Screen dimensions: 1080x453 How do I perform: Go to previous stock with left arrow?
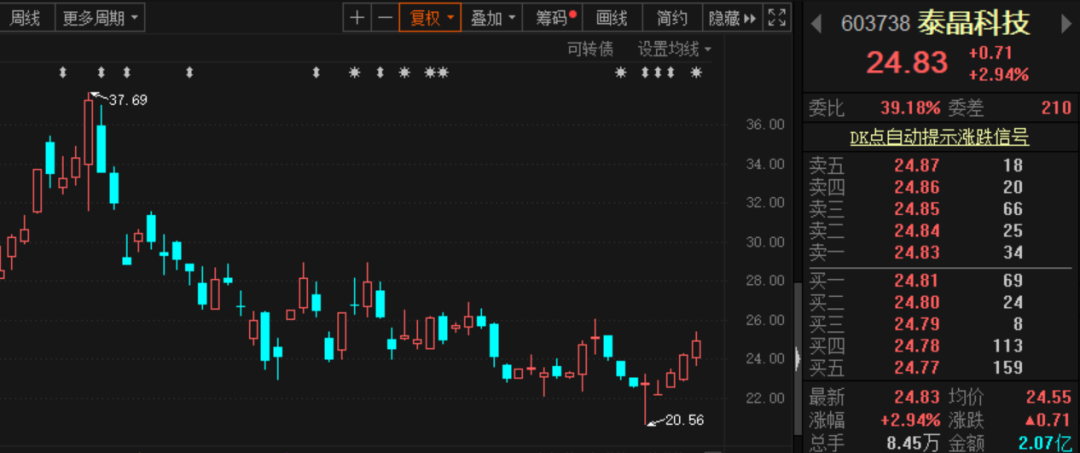(815, 21)
